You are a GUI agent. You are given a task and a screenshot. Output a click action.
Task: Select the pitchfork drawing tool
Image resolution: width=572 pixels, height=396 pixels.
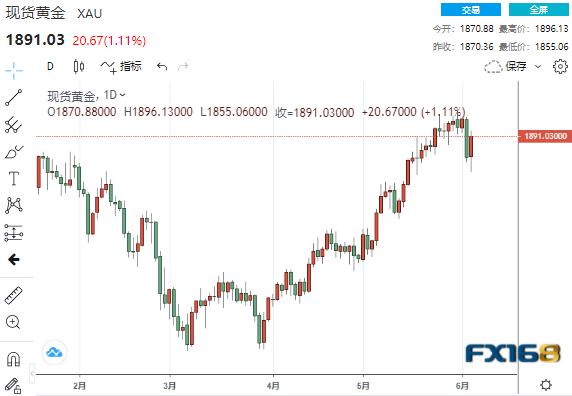[13, 125]
